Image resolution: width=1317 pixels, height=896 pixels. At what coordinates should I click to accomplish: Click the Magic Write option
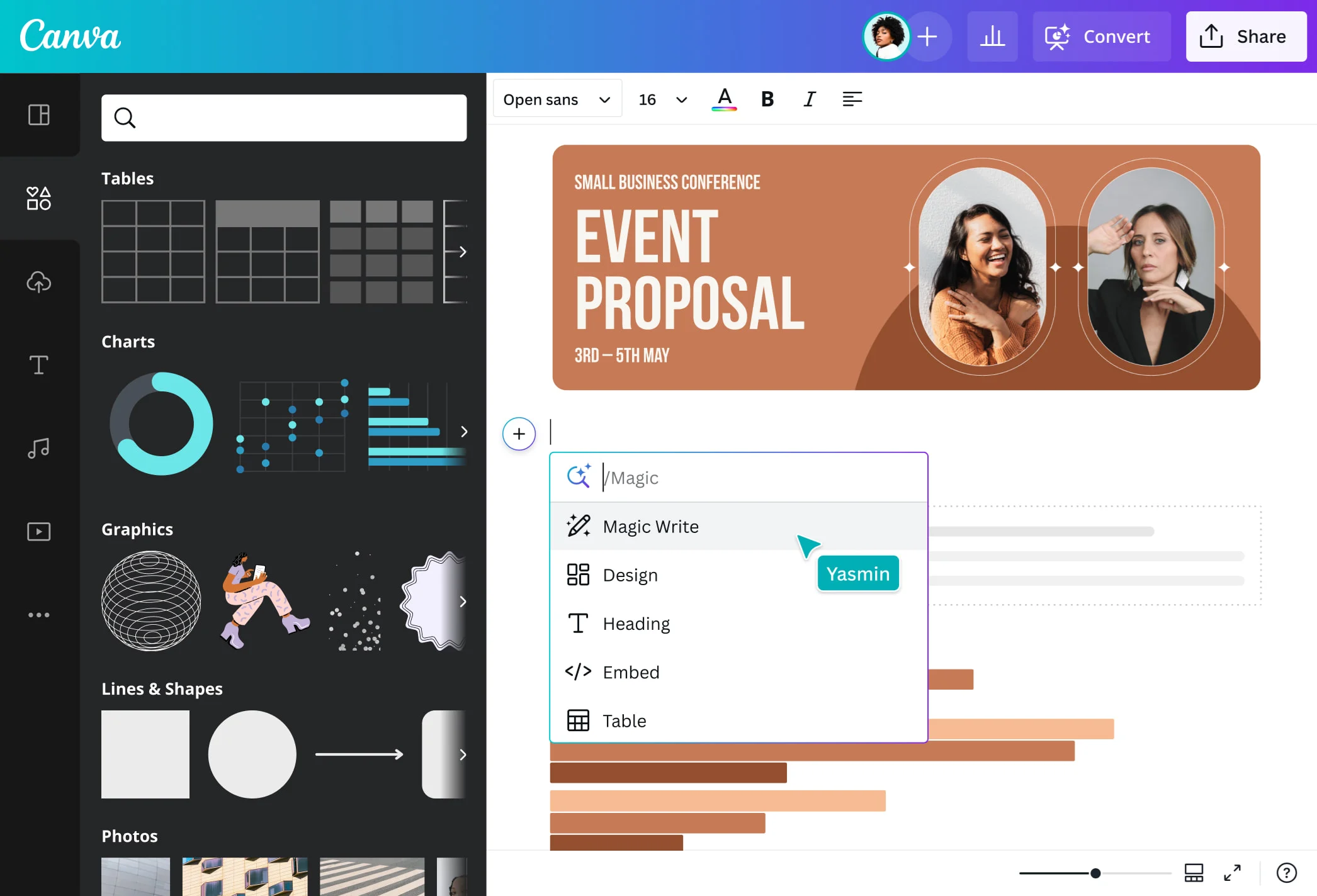[651, 526]
